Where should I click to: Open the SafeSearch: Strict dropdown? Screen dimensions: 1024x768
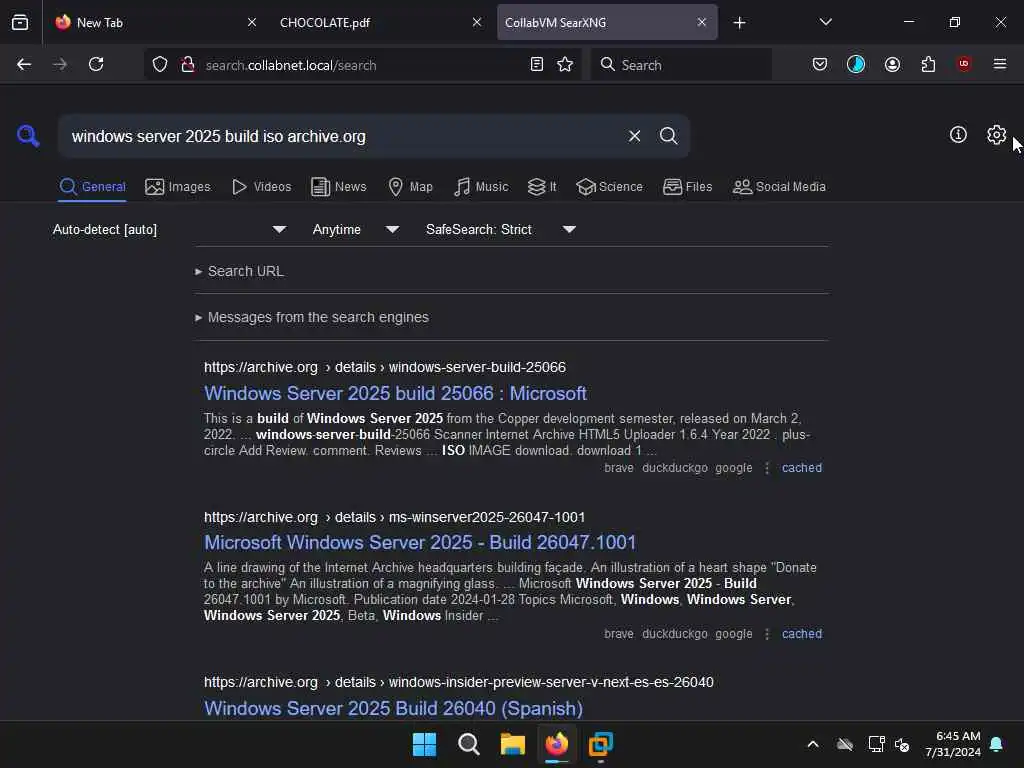click(x=500, y=229)
